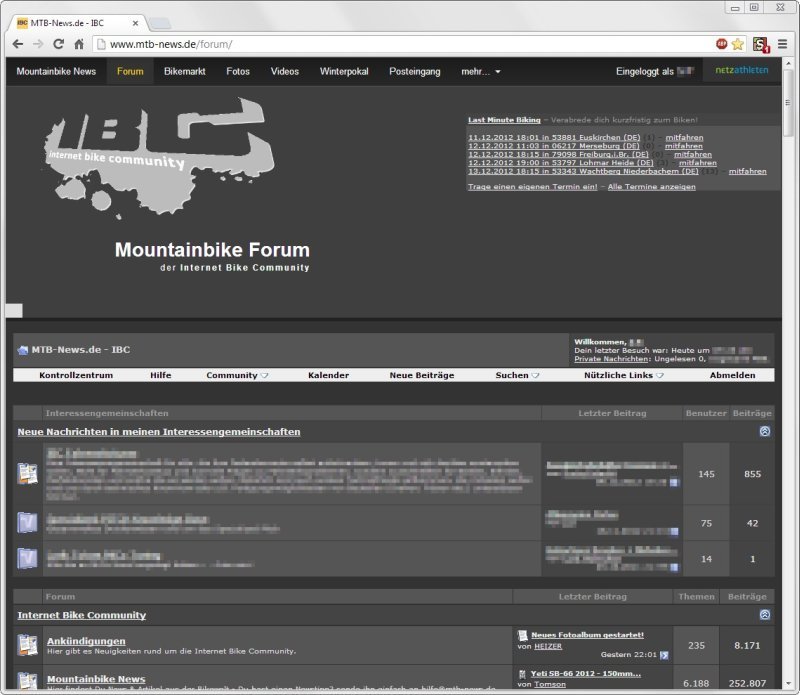The height and width of the screenshot is (695, 800).
Task: Open Mountainbike News in top navigation
Action: (x=56, y=71)
